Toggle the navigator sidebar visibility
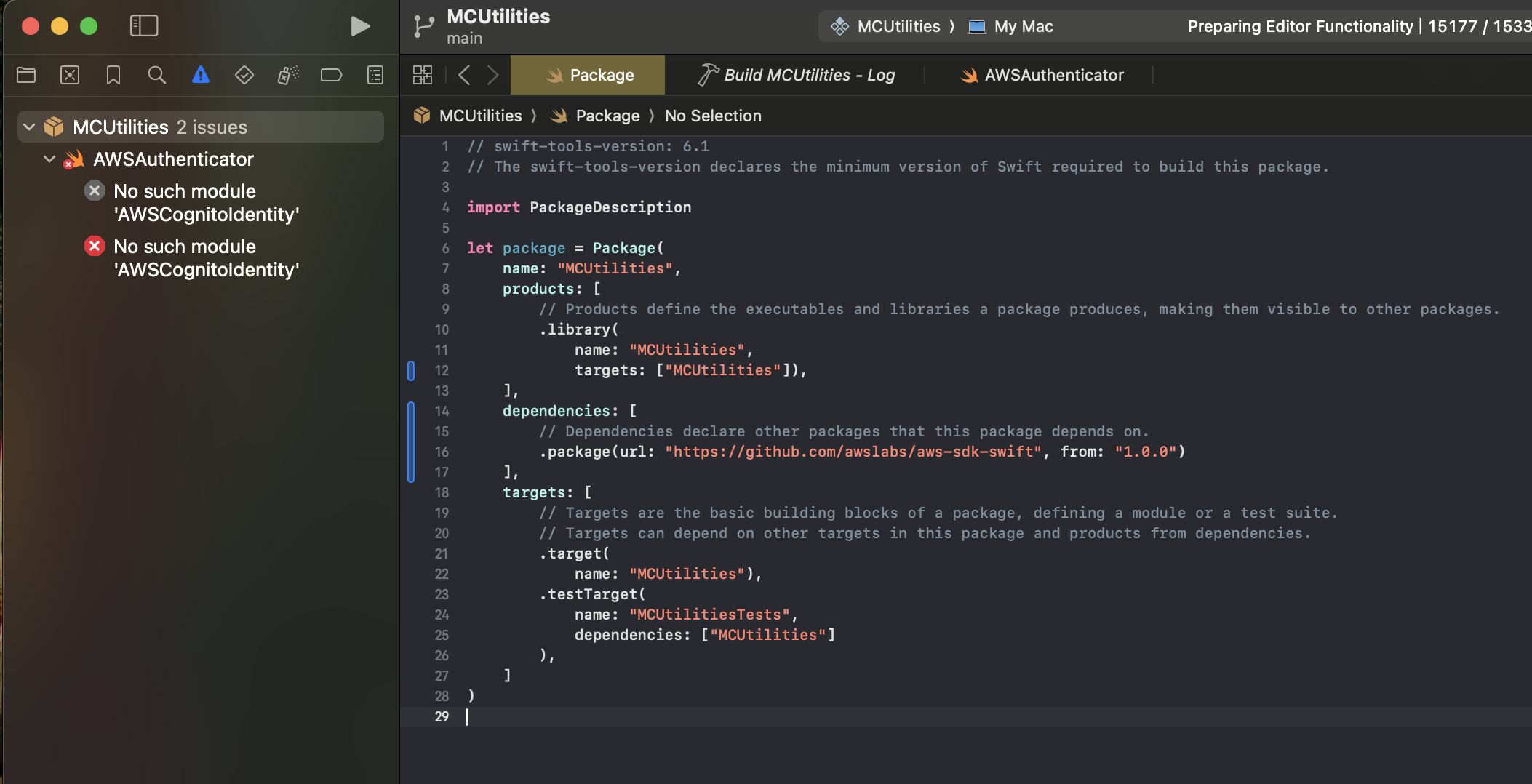Image resolution: width=1532 pixels, height=784 pixels. pos(144,26)
